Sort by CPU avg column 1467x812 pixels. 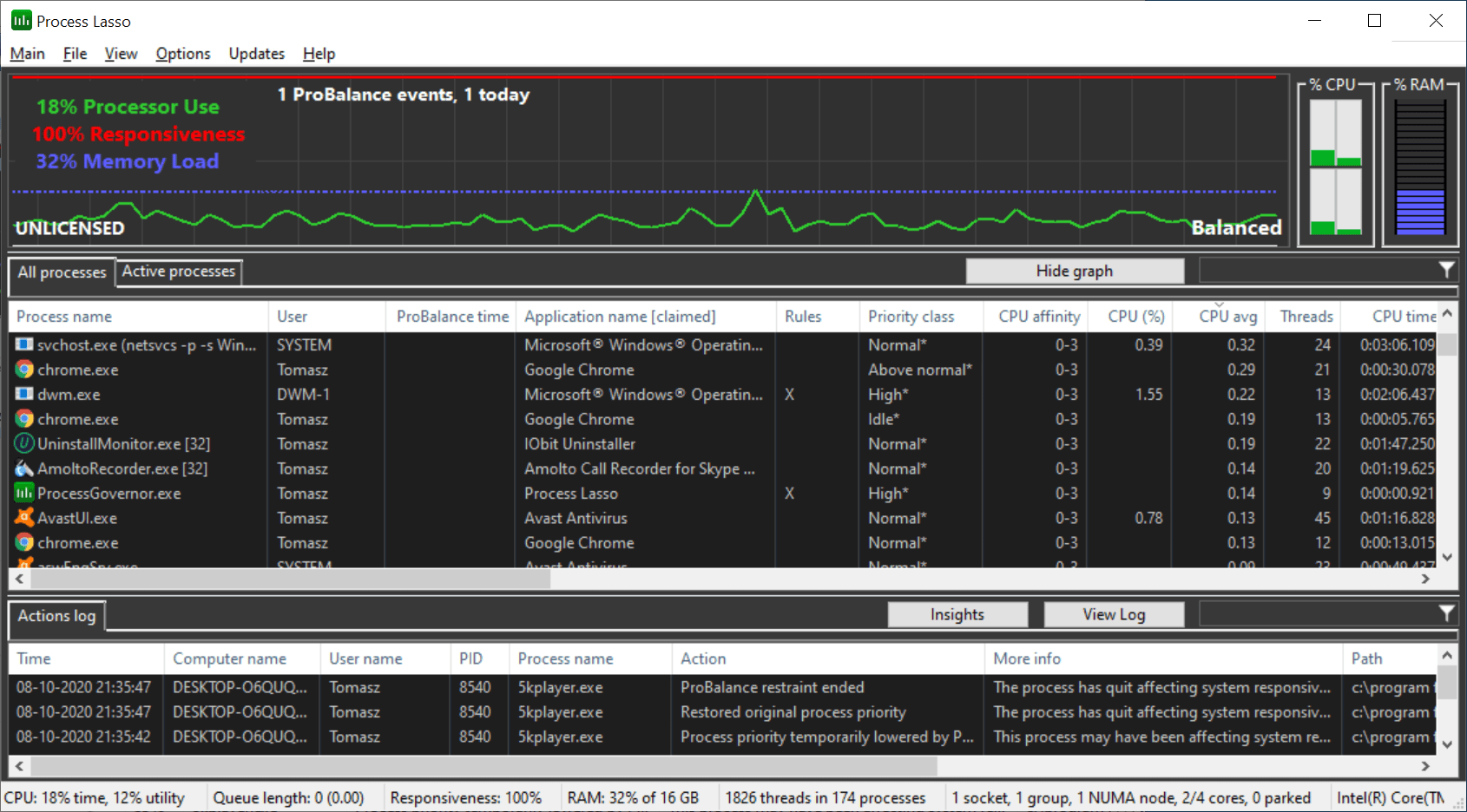[x=1220, y=317]
